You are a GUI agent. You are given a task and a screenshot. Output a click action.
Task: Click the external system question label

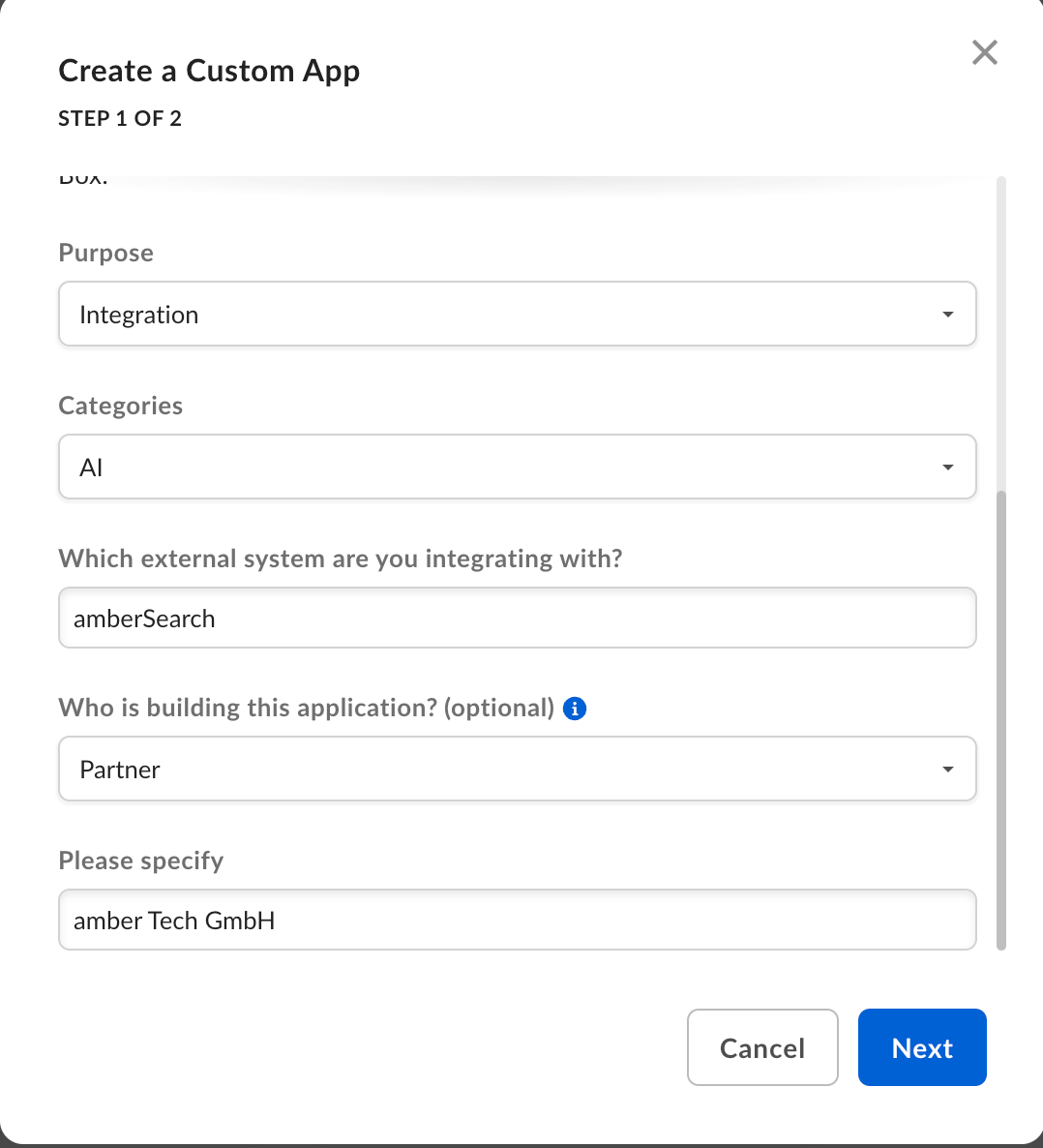(x=341, y=559)
